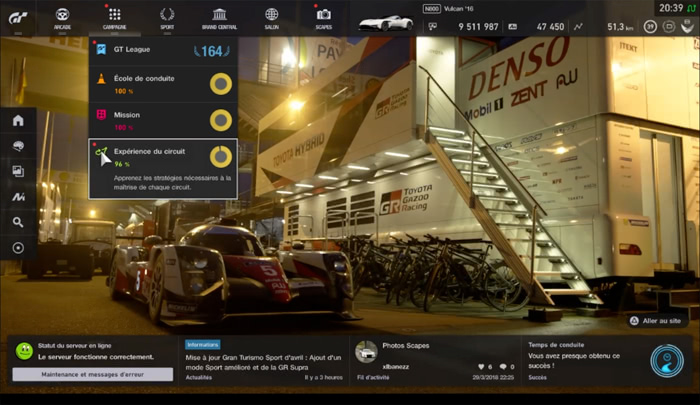Click the Gran Turismo logo icon
Screen dimensions: 700x405
[20, 18]
